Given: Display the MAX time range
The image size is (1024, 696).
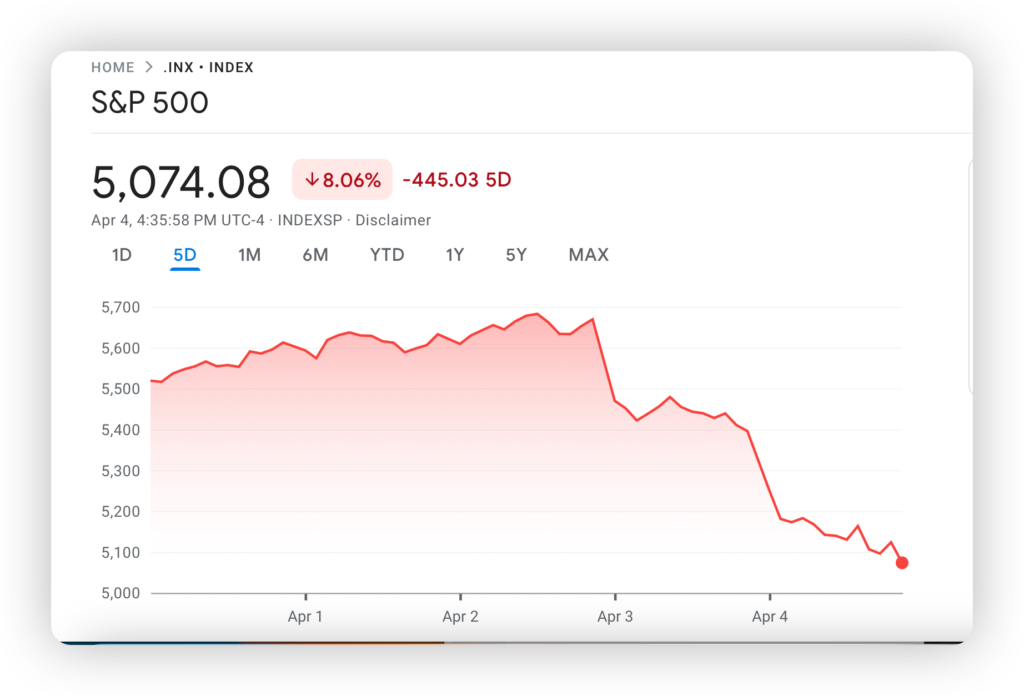Looking at the screenshot, I should 588,255.
